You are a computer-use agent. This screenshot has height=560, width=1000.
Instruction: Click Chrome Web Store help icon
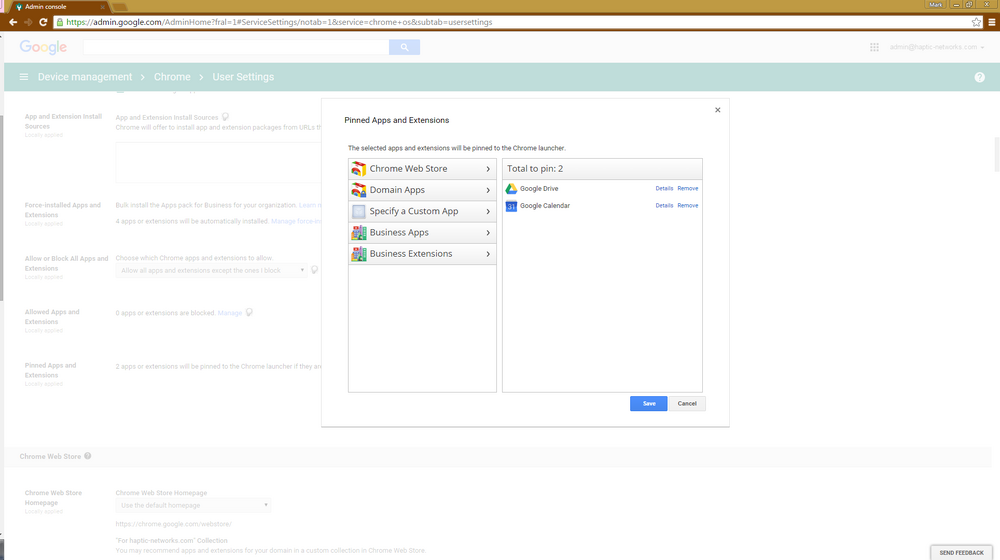pyautogui.click(x=87, y=456)
